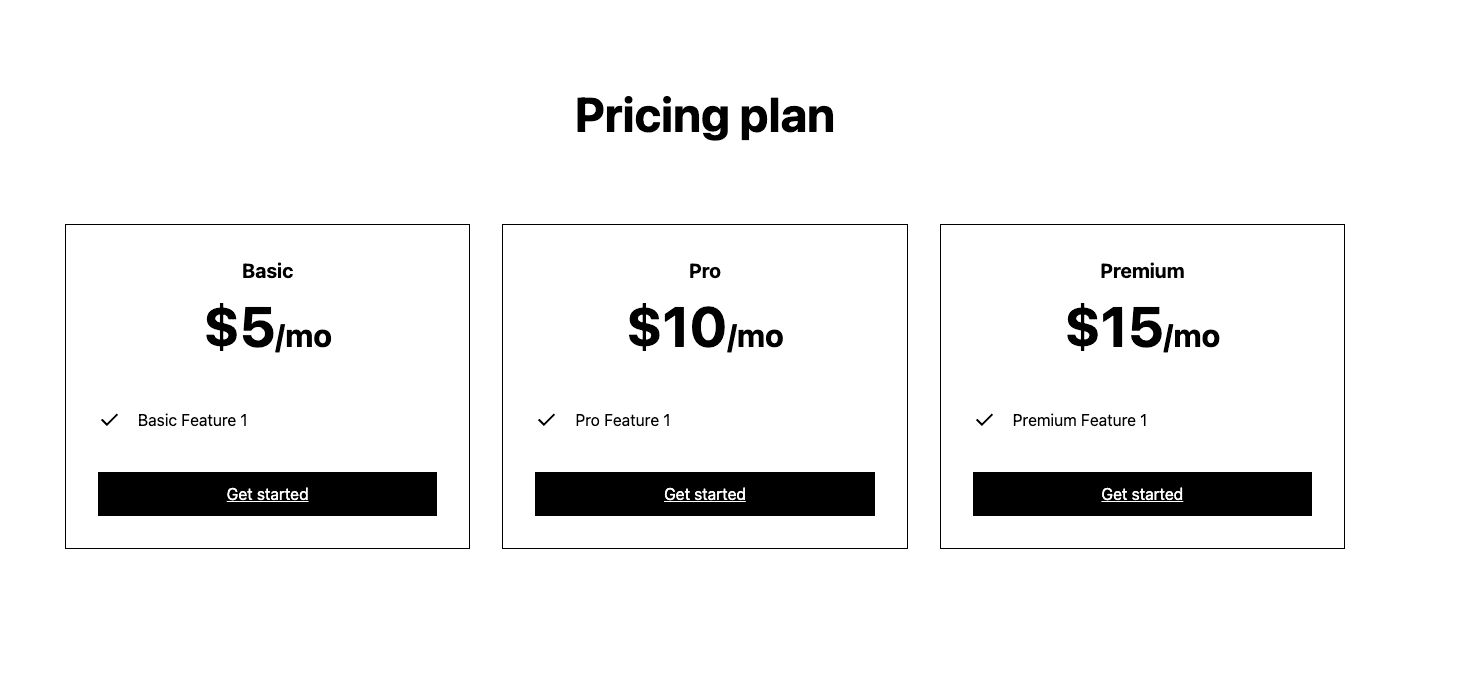The width and height of the screenshot is (1459, 685).
Task: Click the Basic plan title
Action: [267, 270]
